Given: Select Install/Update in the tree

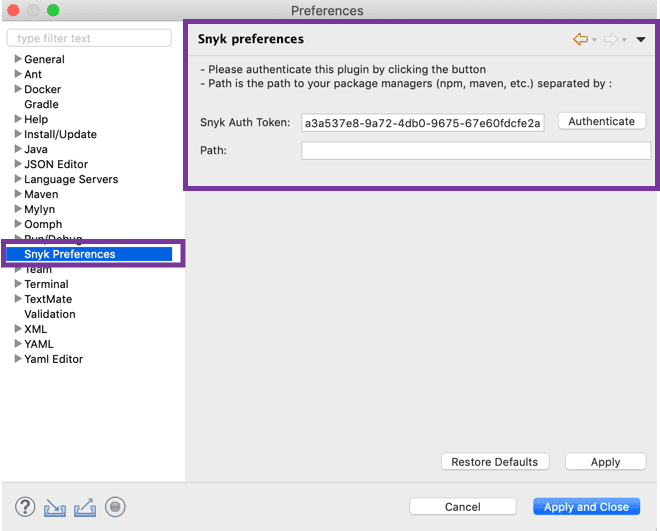Looking at the screenshot, I should (60, 134).
